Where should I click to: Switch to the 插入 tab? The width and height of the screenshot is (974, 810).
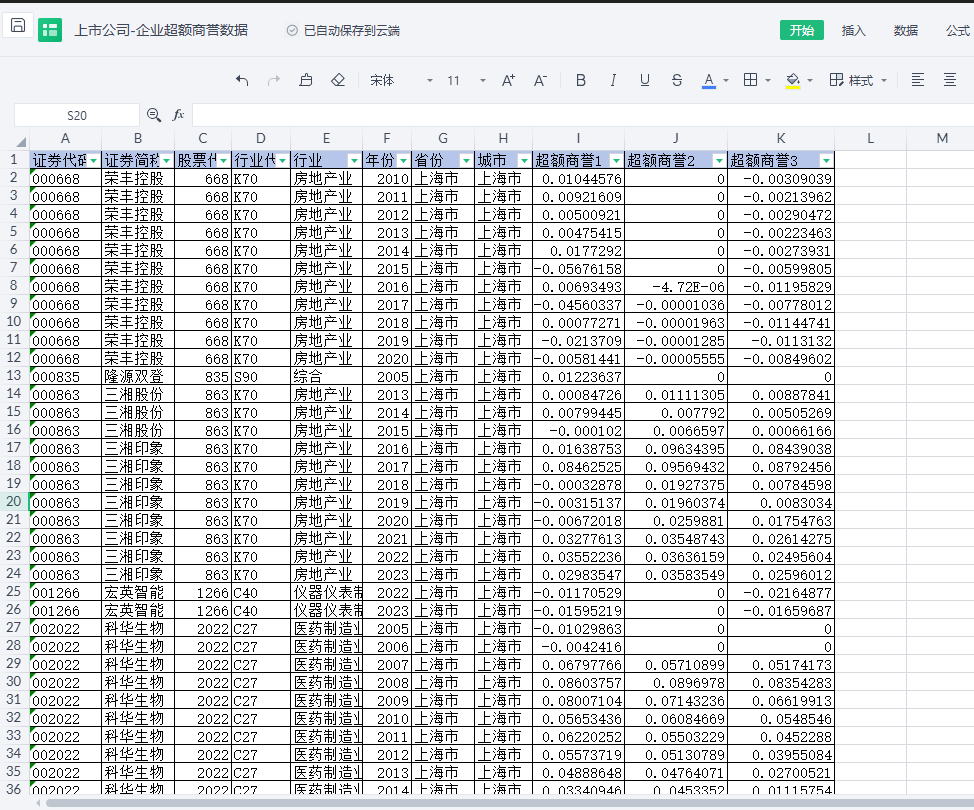coord(853,30)
